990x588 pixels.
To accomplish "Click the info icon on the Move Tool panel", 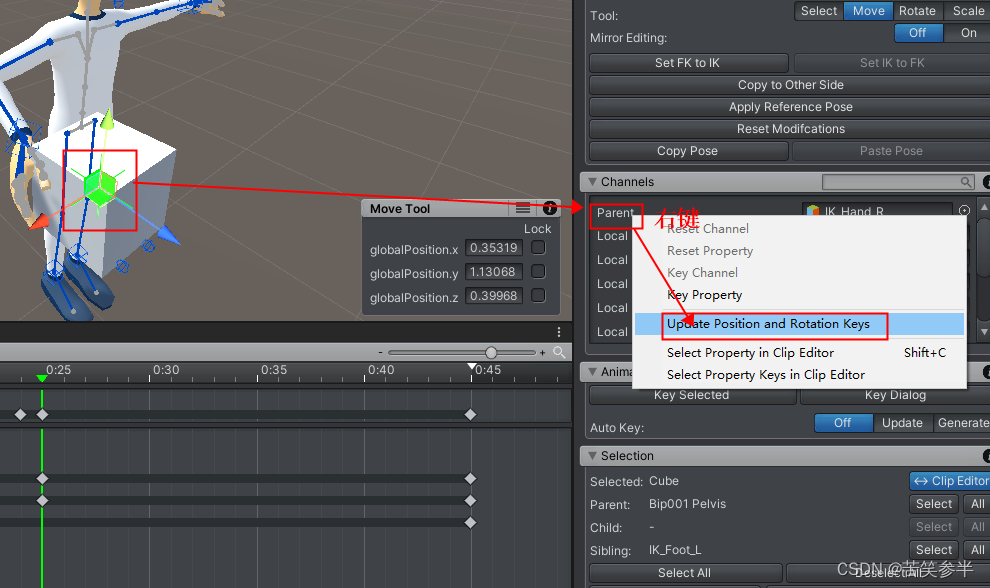I will pyautogui.click(x=548, y=209).
